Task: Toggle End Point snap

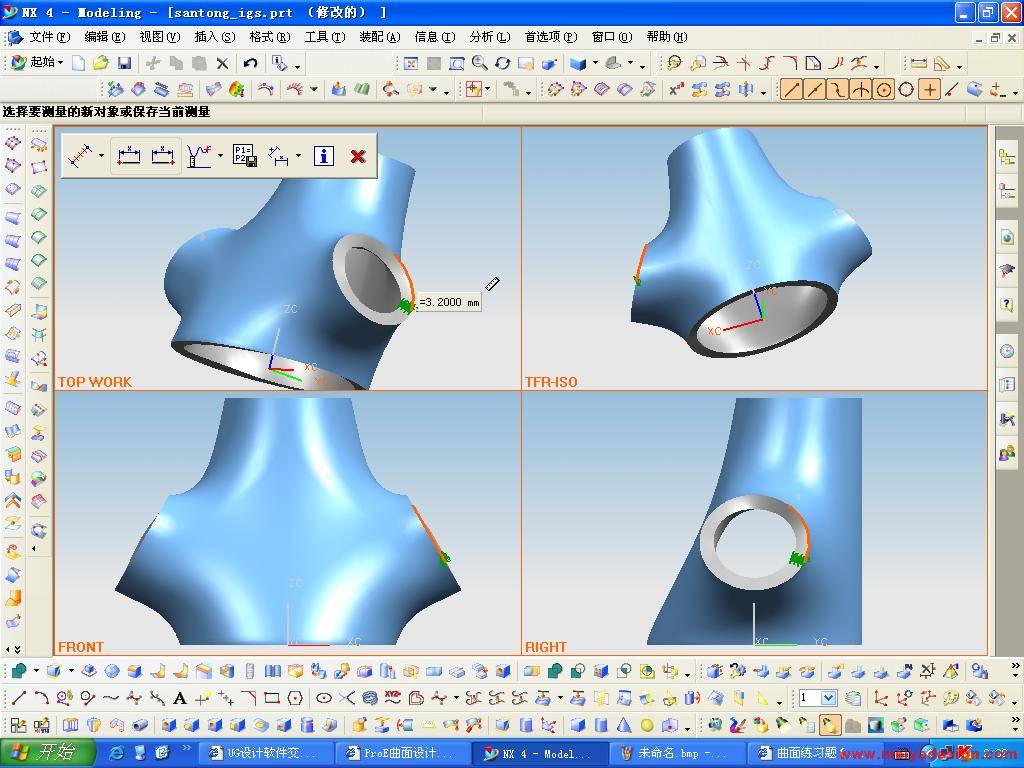Action: coord(791,89)
